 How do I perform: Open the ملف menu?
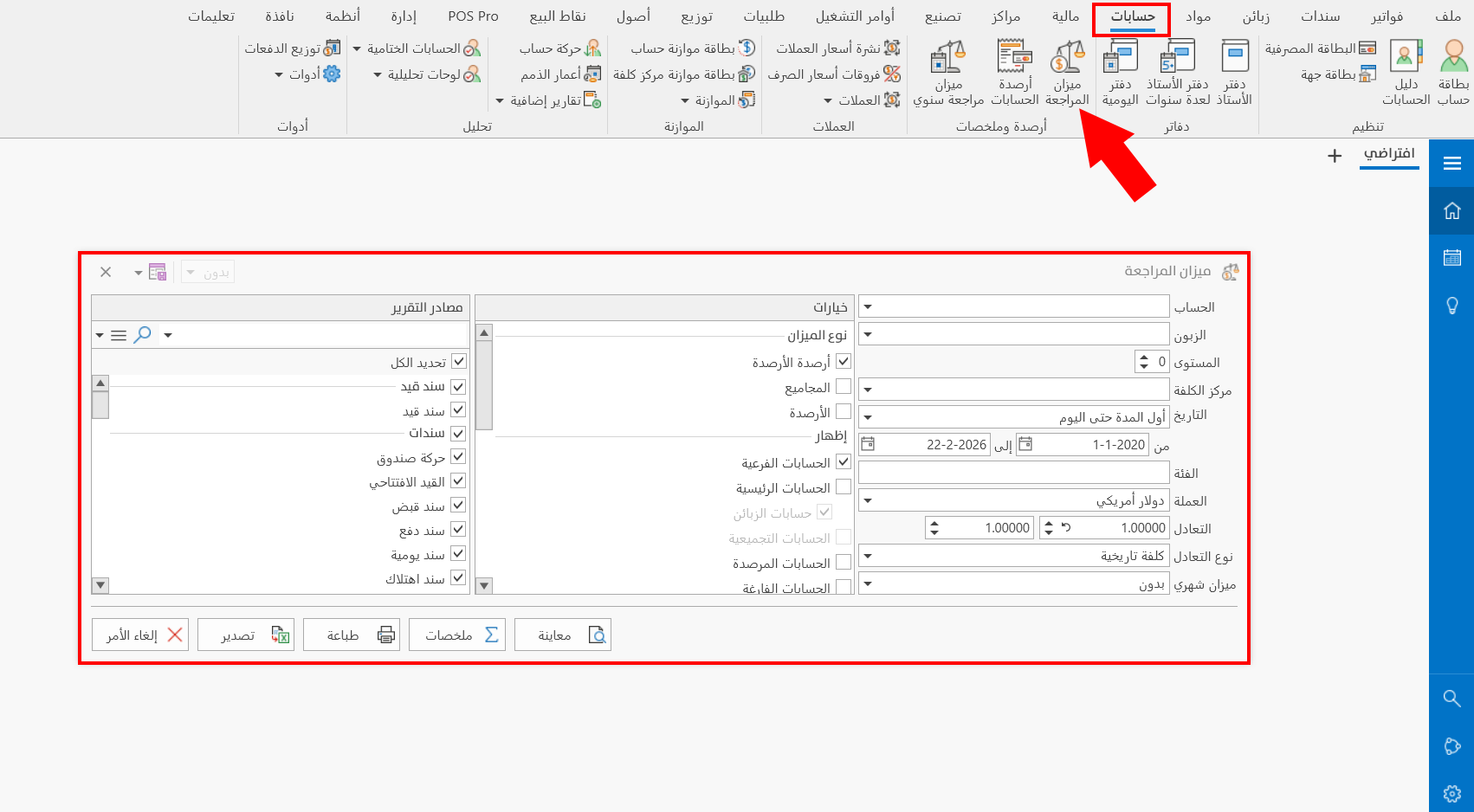(1448, 16)
